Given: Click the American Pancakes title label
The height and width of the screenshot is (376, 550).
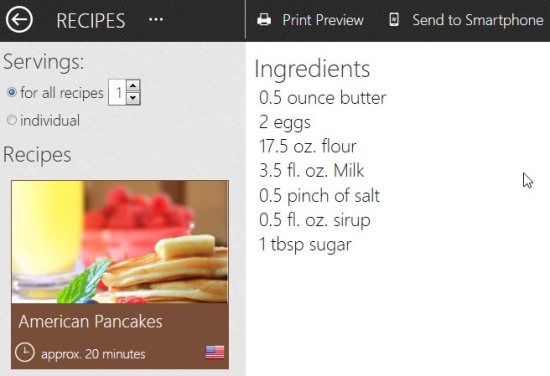Looking at the screenshot, I should coord(90,321).
